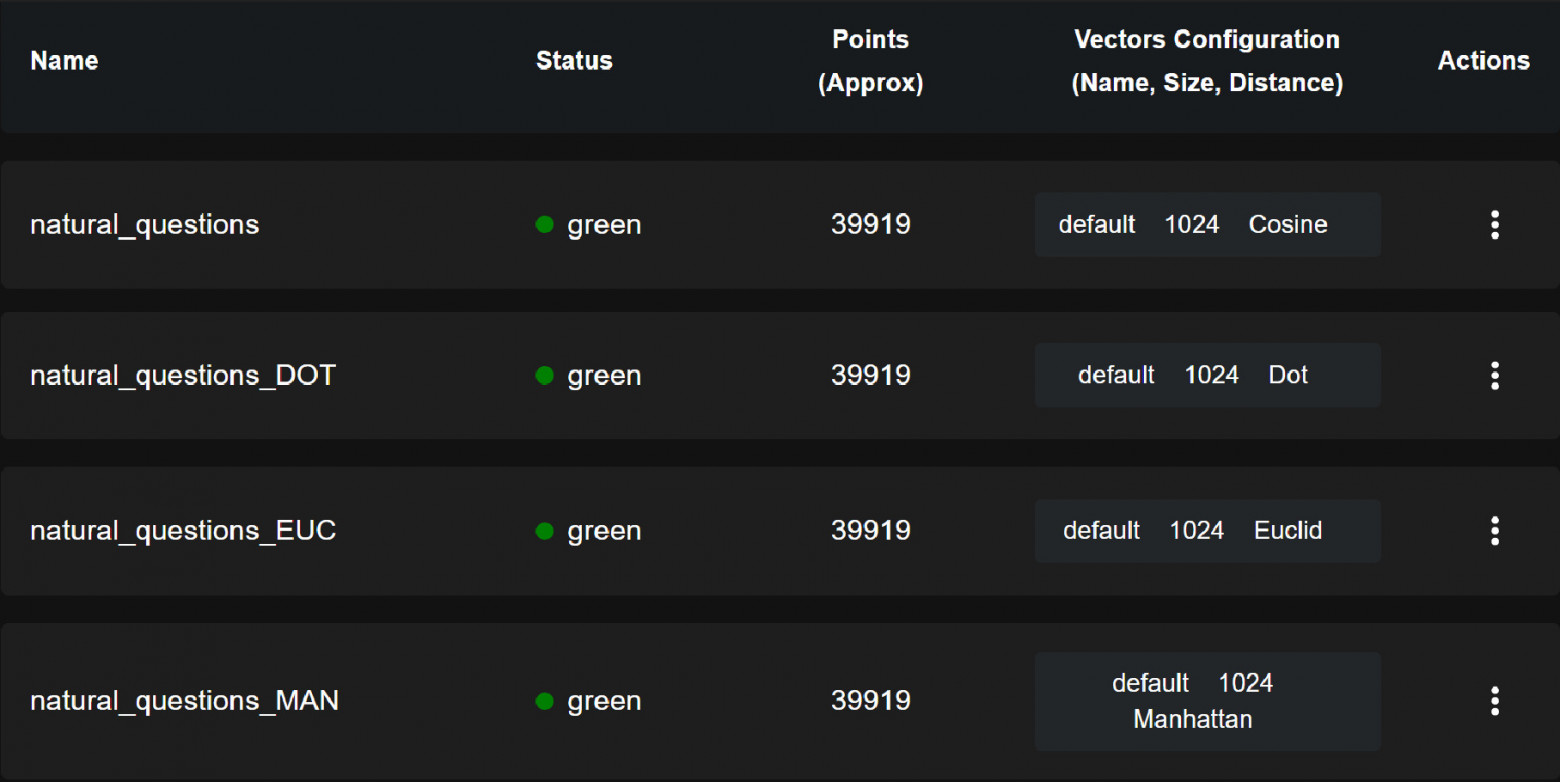Click kebab menu for natural_questions_EUC collection

point(1494,531)
